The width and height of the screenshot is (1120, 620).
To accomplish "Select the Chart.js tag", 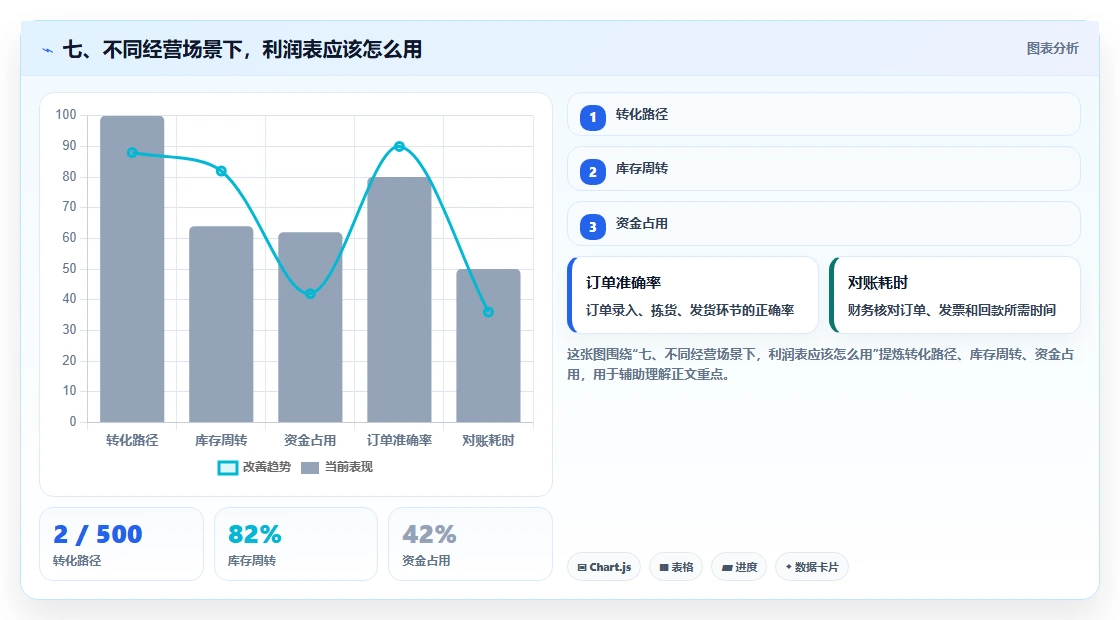I will coord(604,567).
